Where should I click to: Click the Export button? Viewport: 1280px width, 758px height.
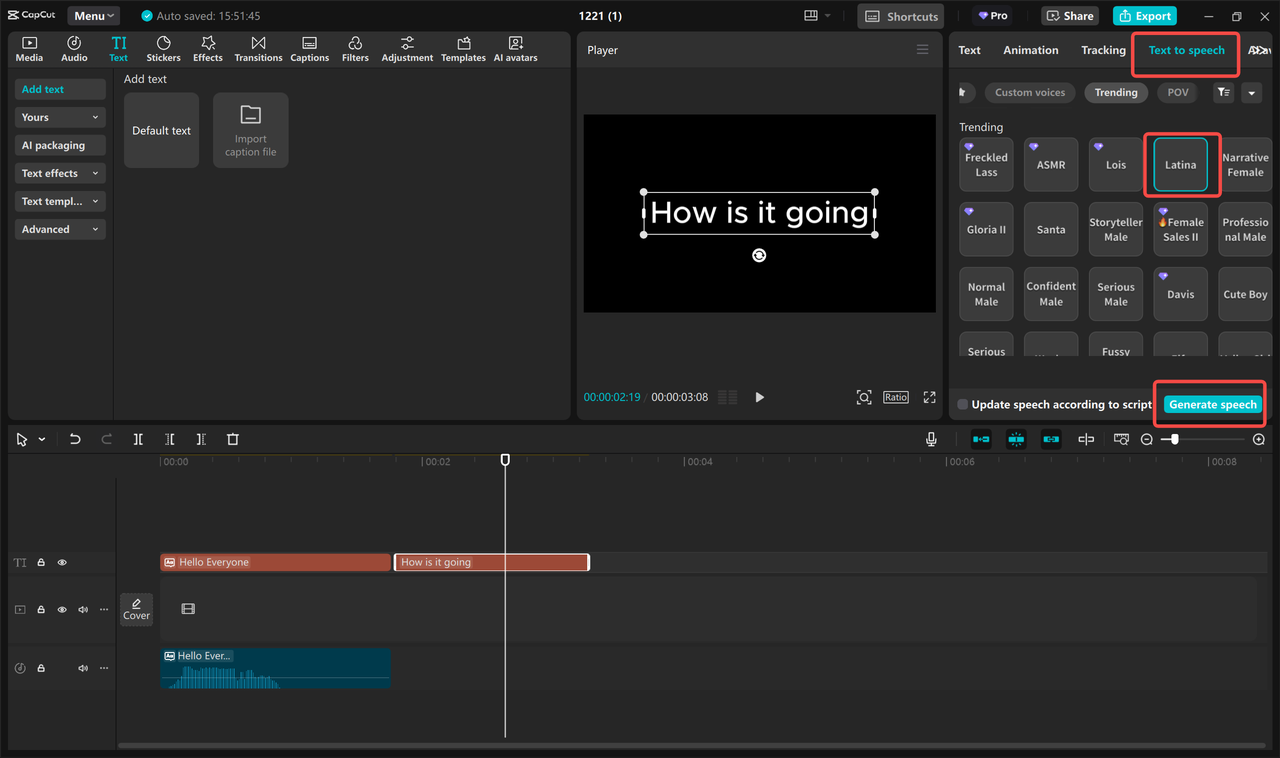pos(1144,16)
